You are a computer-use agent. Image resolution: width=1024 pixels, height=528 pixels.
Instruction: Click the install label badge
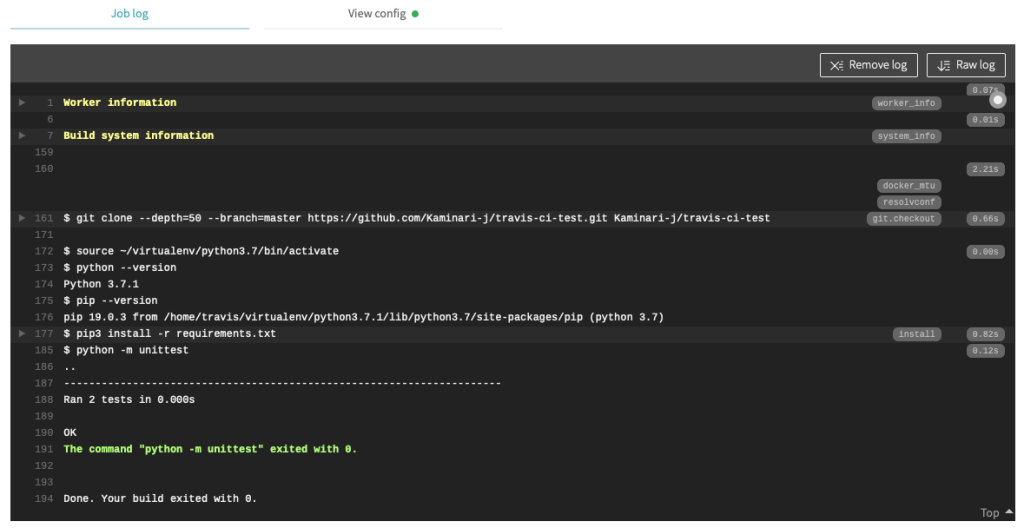click(x=917, y=334)
